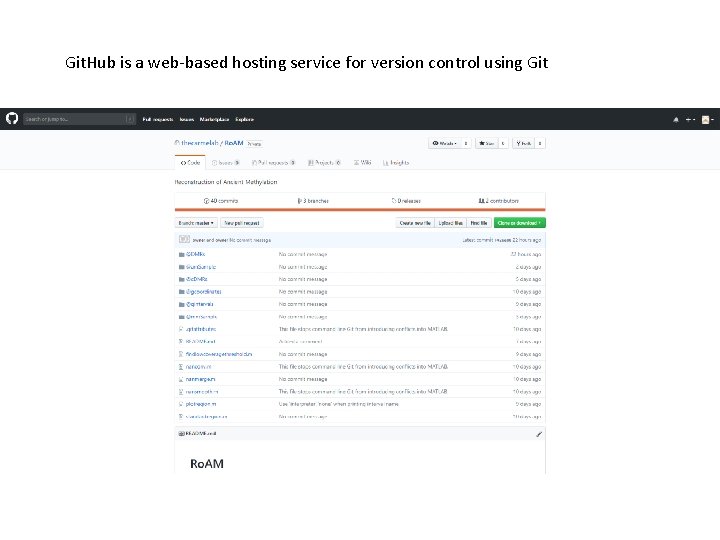Click file icon beside .gitattributes
720x540 pixels.
click(181, 329)
